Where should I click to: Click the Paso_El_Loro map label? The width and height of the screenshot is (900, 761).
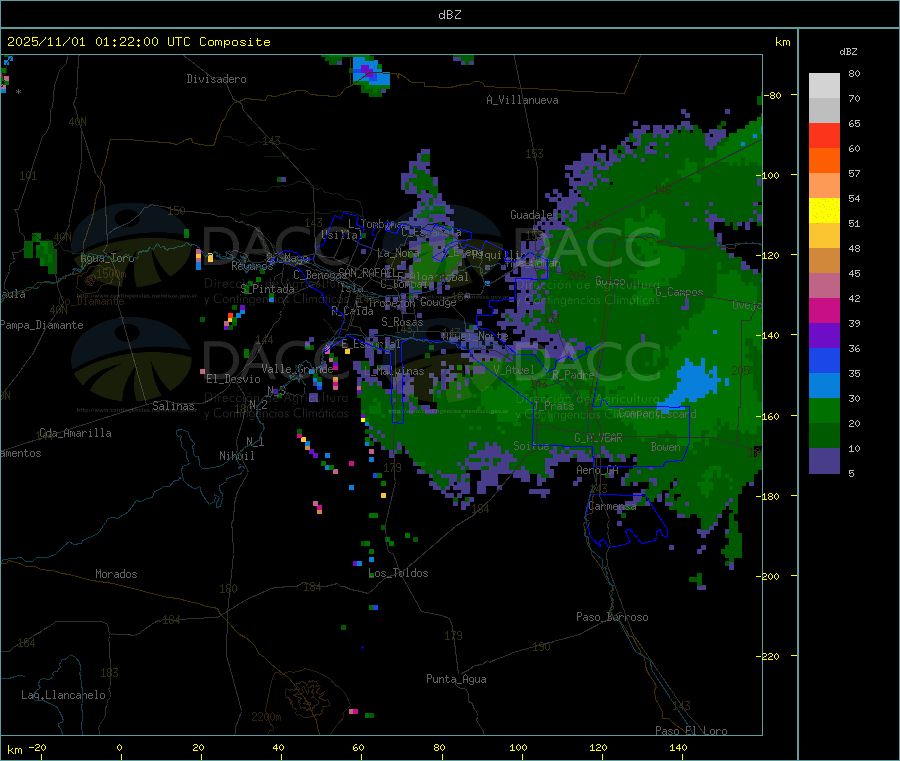coord(691,731)
